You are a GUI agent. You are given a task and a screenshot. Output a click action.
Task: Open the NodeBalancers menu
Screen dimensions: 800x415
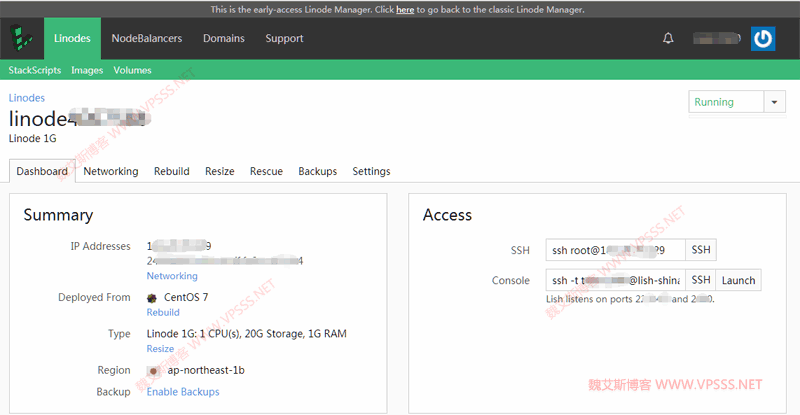(x=147, y=39)
